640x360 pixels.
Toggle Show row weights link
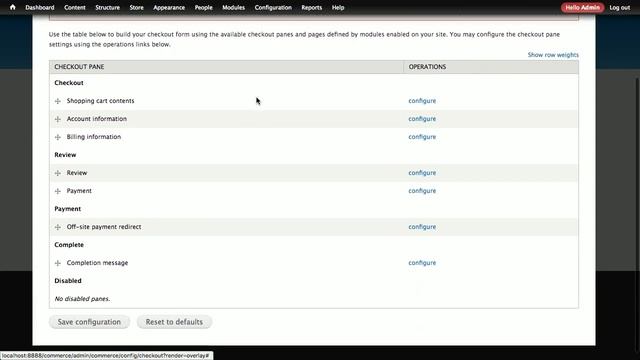pos(553,55)
